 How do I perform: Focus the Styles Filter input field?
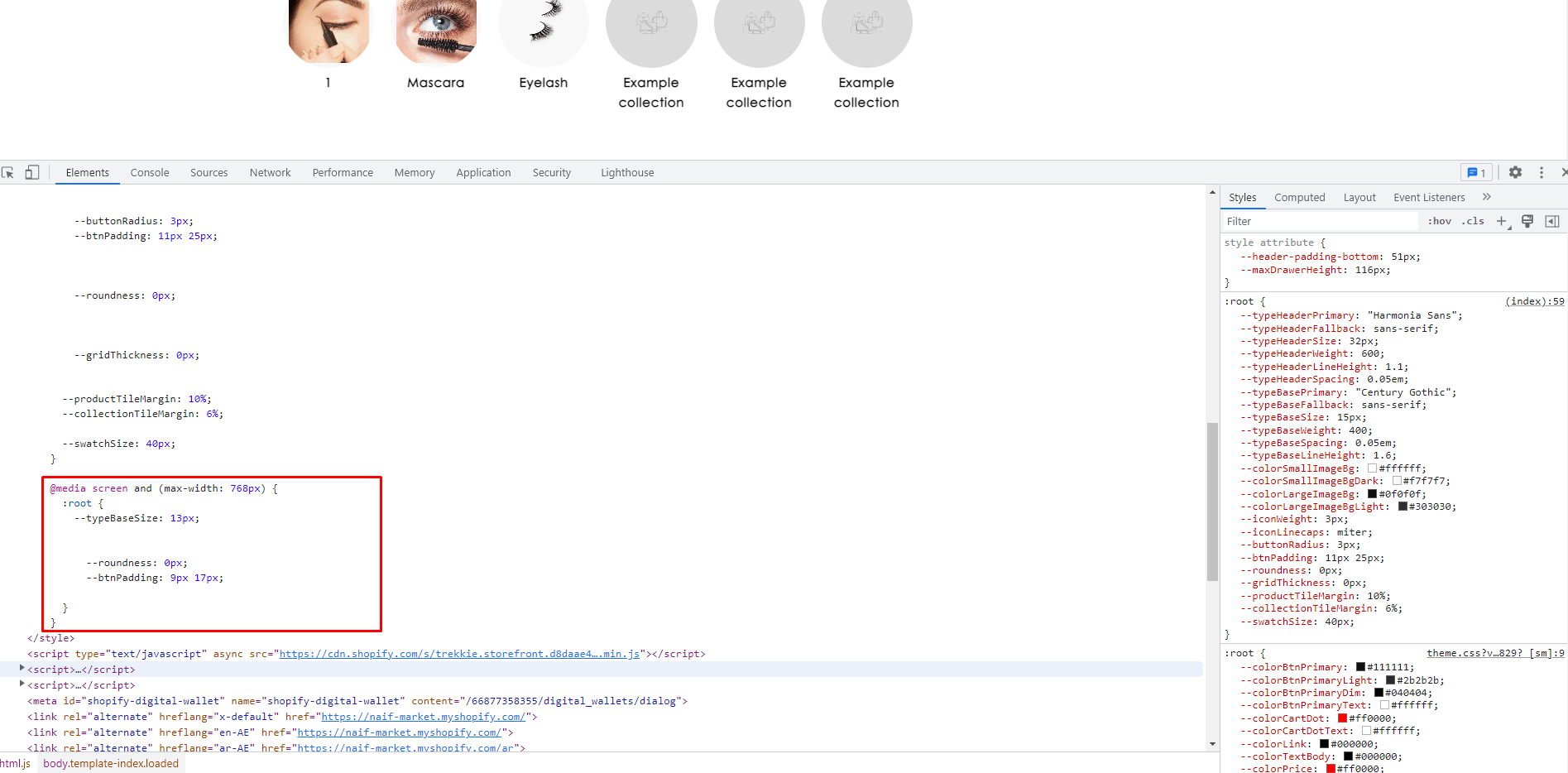[1321, 221]
